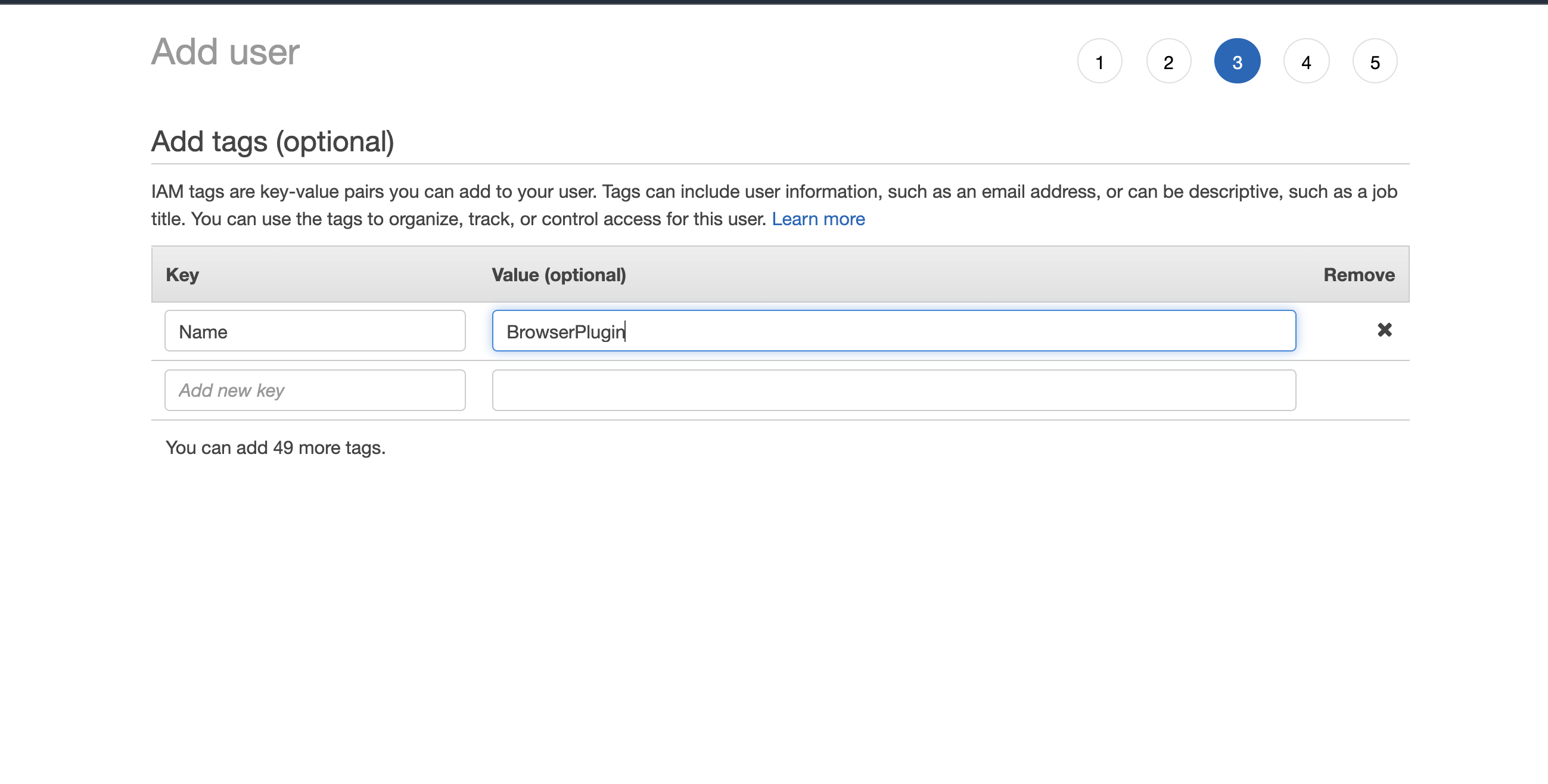Remove the Name tag with X icon

[1384, 330]
